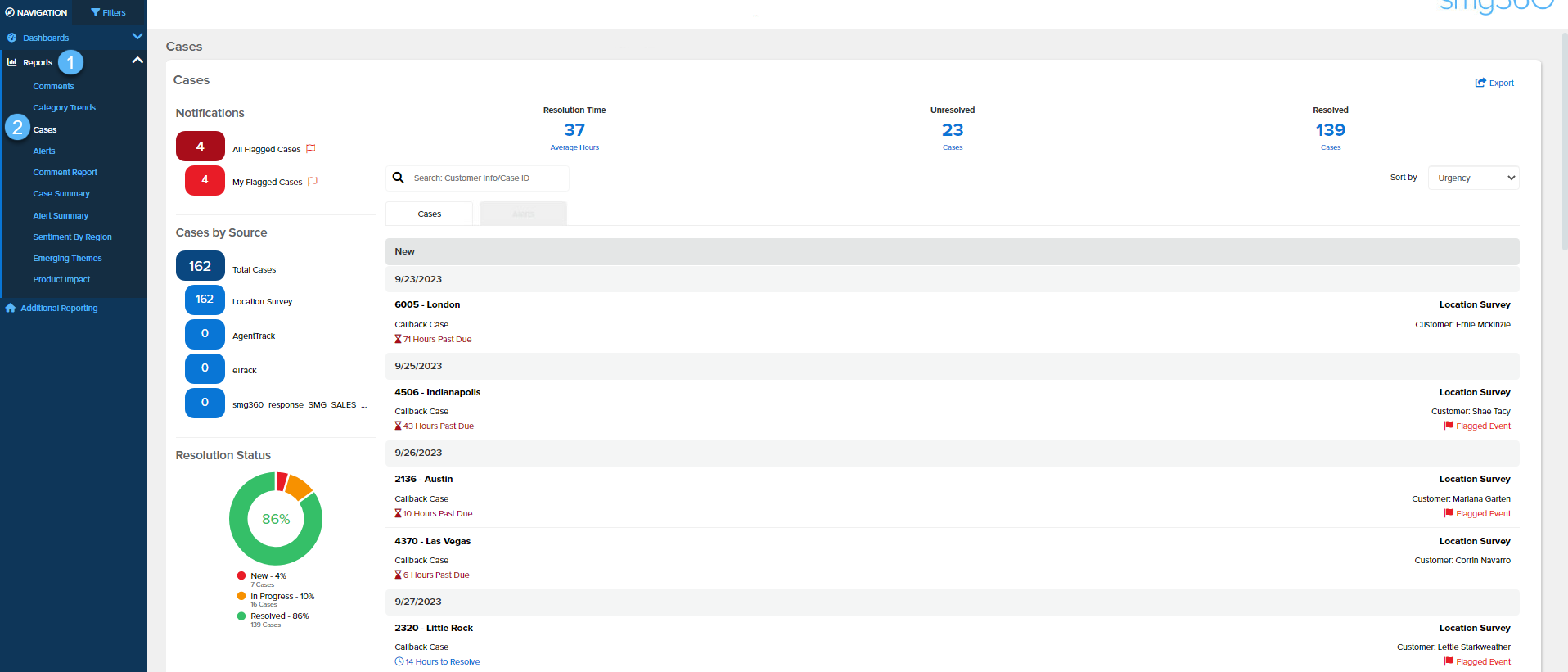Image resolution: width=1568 pixels, height=672 pixels.
Task: Toggle the 162 Location Survey source filter
Action: pos(205,300)
